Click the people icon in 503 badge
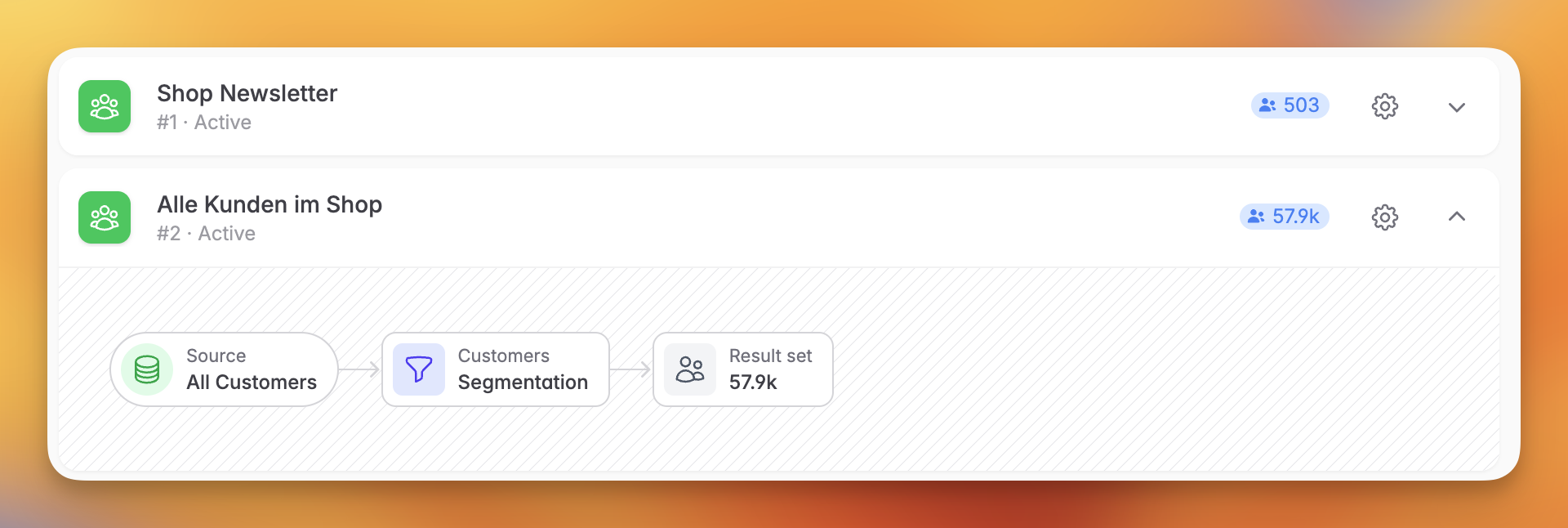1568x528 pixels. (1267, 105)
